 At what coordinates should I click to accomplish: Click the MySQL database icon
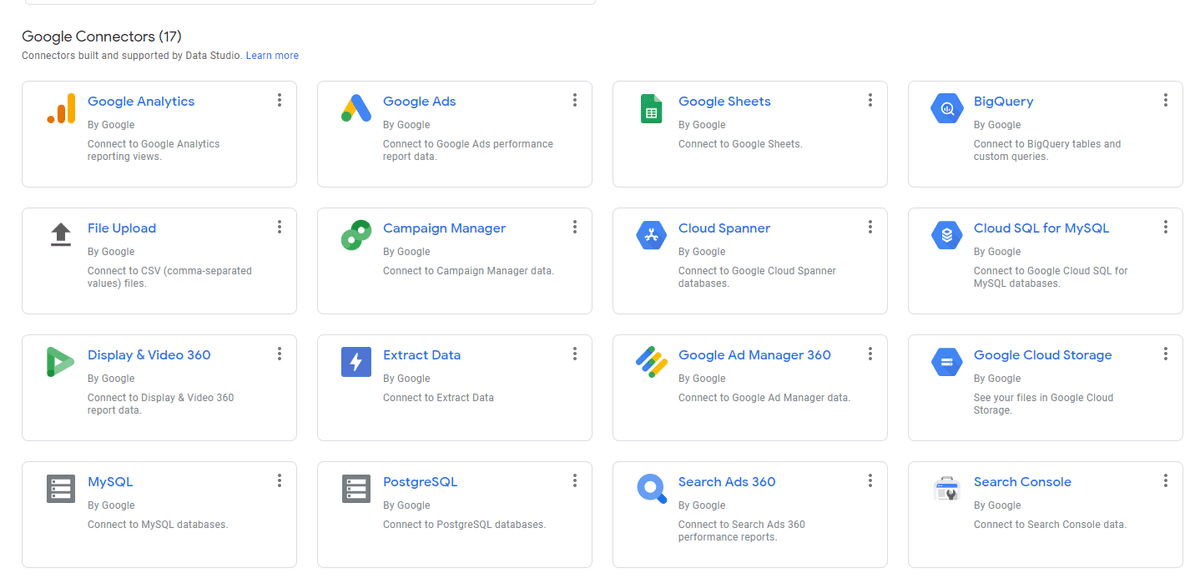(x=61, y=489)
